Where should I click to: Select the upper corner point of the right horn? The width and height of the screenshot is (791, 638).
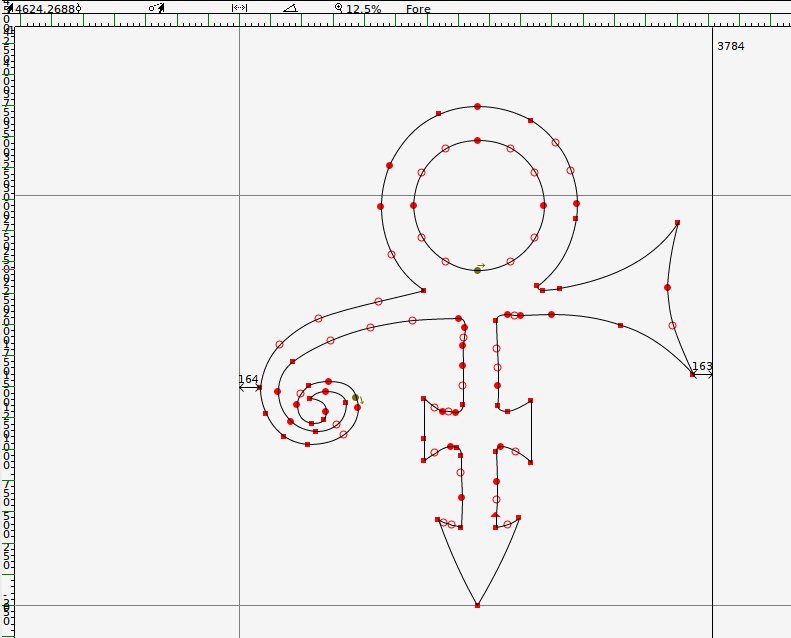pyautogui.click(x=677, y=222)
